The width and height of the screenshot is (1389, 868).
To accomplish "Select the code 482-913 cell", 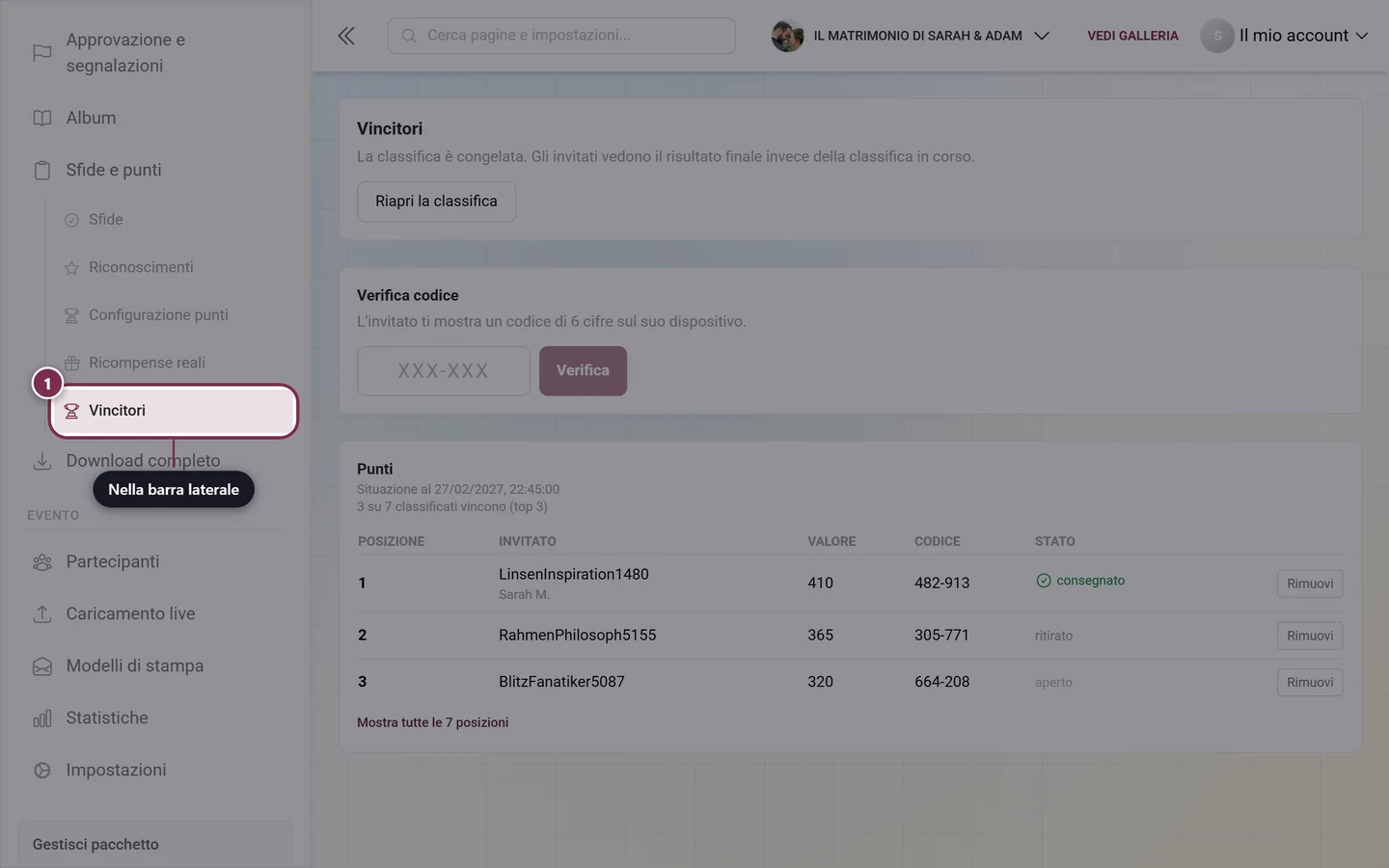I will (942, 583).
